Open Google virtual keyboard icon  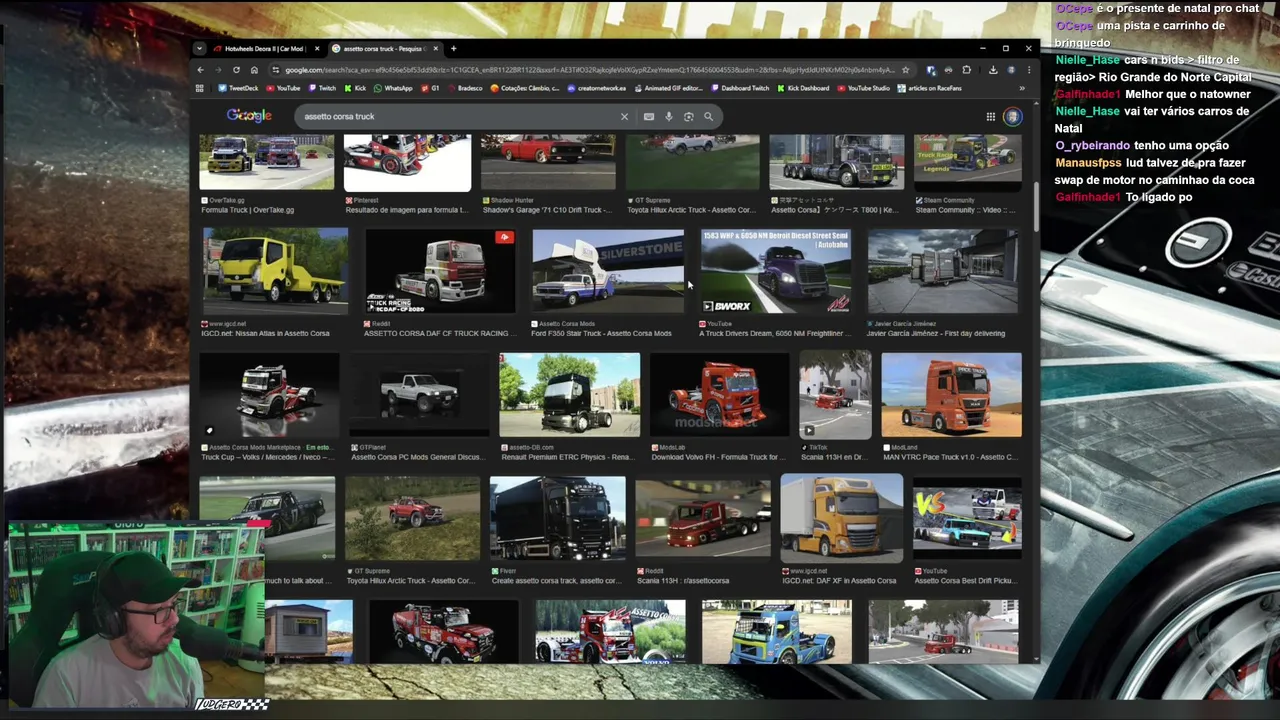click(x=649, y=116)
